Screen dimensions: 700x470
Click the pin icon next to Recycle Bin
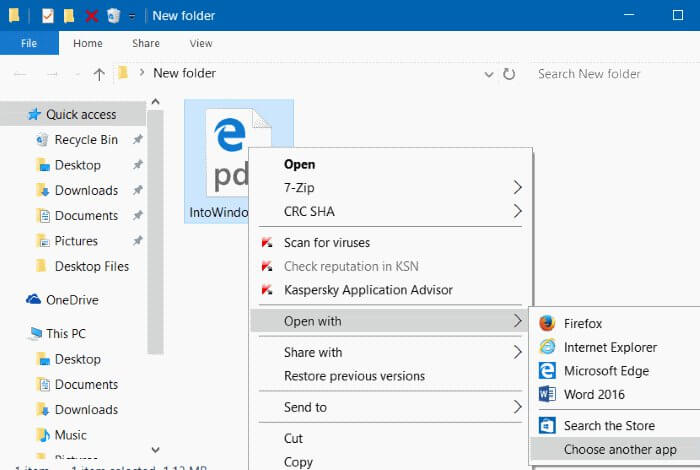[x=138, y=139]
